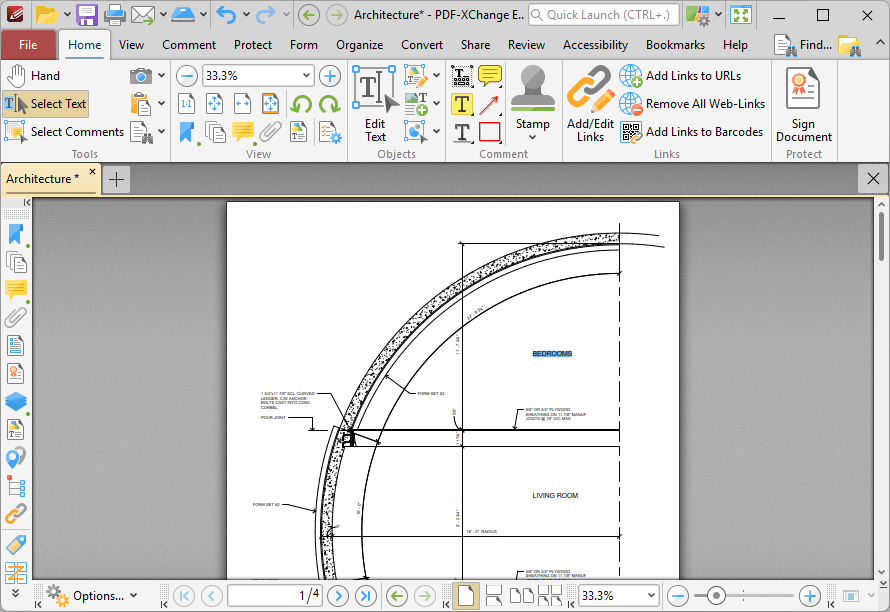This screenshot has height=612, width=890.
Task: Open the Links pane chain icon in sidebar
Action: pos(16,514)
